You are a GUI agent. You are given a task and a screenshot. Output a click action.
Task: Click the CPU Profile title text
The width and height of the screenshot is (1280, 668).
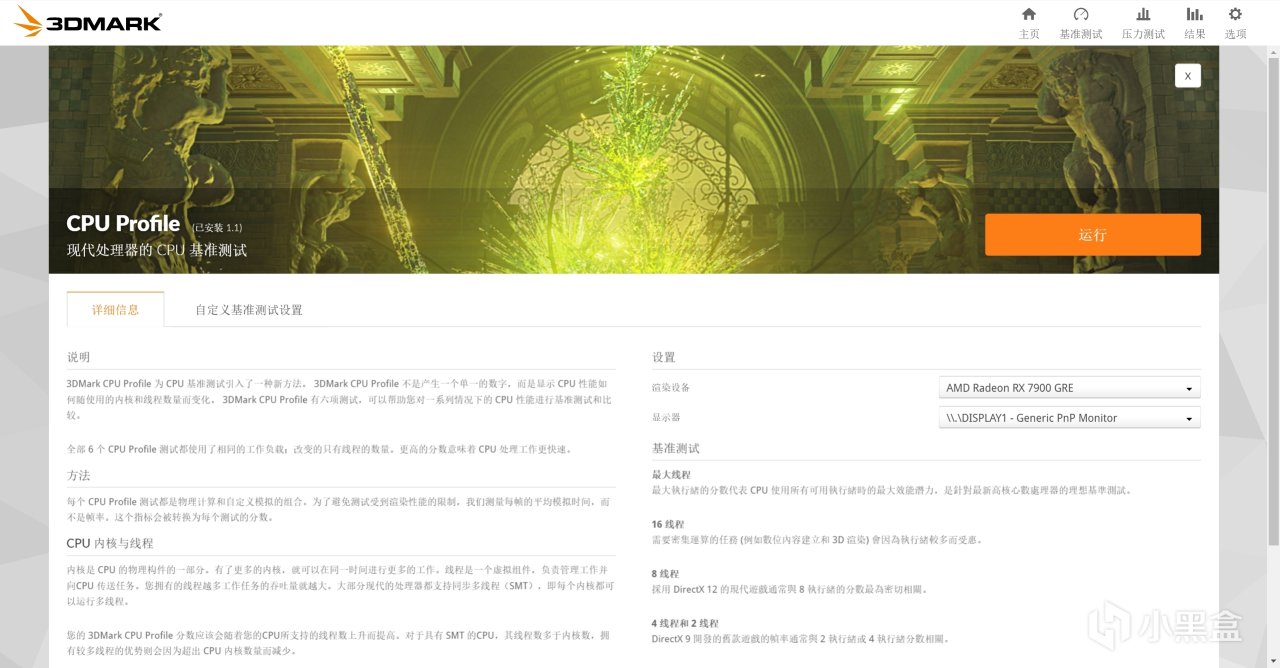pyautogui.click(x=123, y=224)
